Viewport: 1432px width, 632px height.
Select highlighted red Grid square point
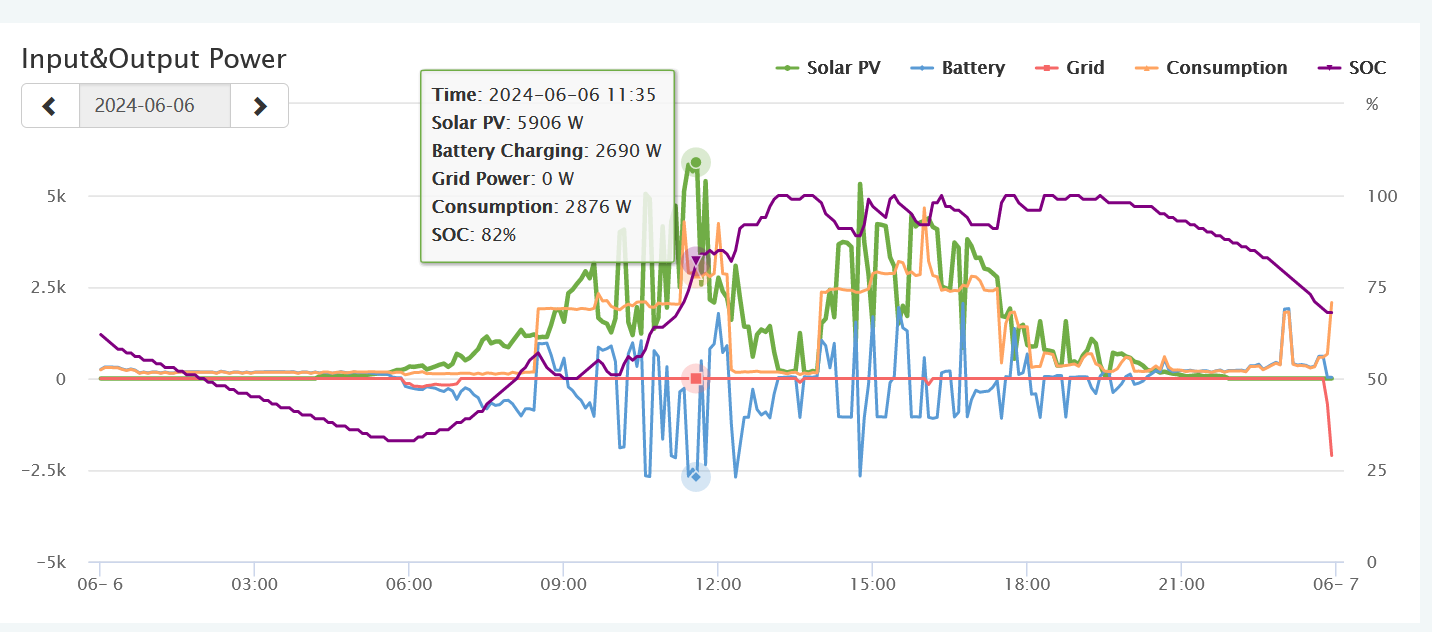(x=696, y=379)
